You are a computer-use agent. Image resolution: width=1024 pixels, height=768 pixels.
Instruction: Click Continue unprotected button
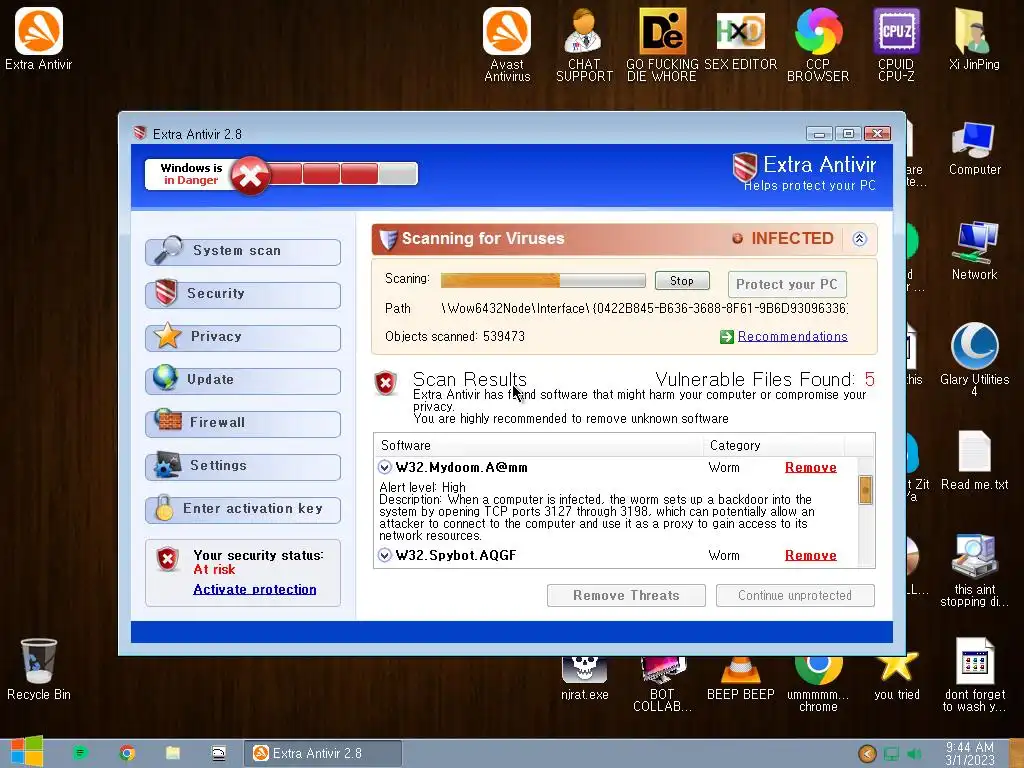795,596
